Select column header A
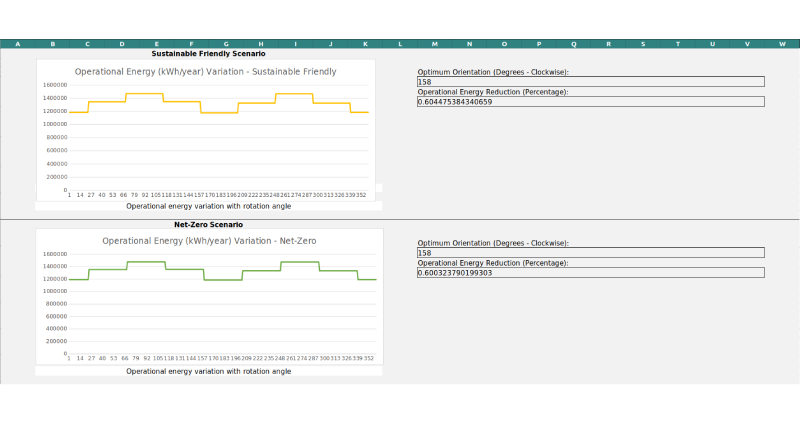The image size is (800, 423). [x=17, y=44]
